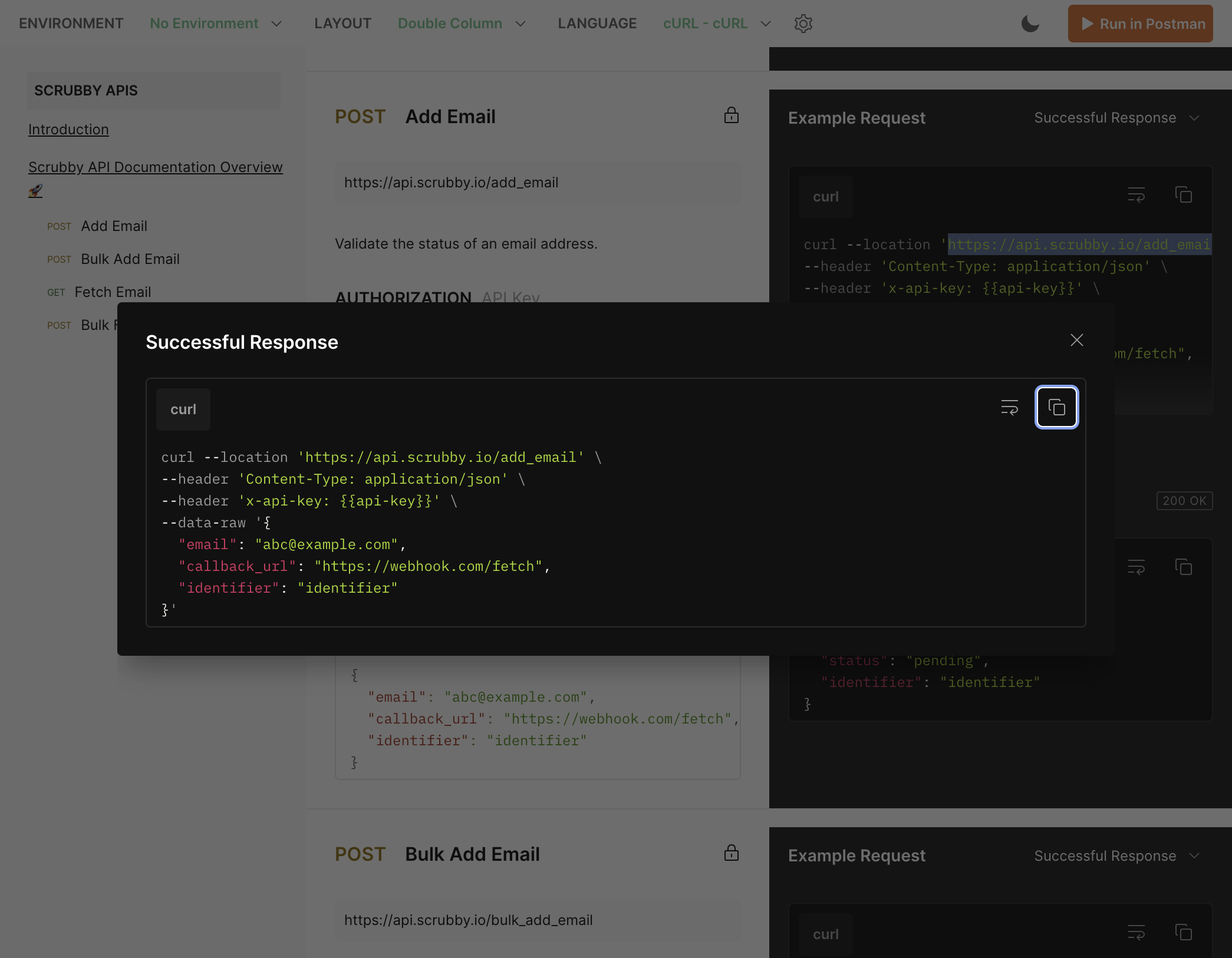Image resolution: width=1232 pixels, height=958 pixels.
Task: Click the LAYOUT label in top bar
Action: pyautogui.click(x=342, y=24)
